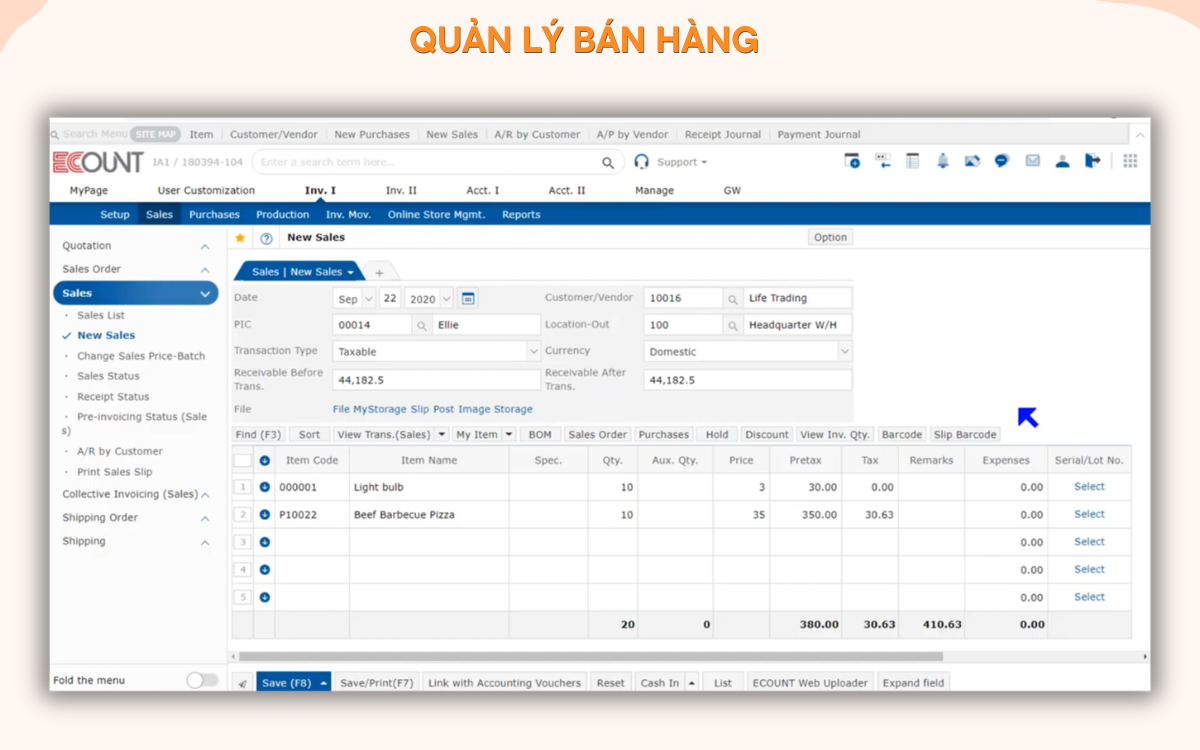Open the My Item dropdown arrow

[509, 435]
